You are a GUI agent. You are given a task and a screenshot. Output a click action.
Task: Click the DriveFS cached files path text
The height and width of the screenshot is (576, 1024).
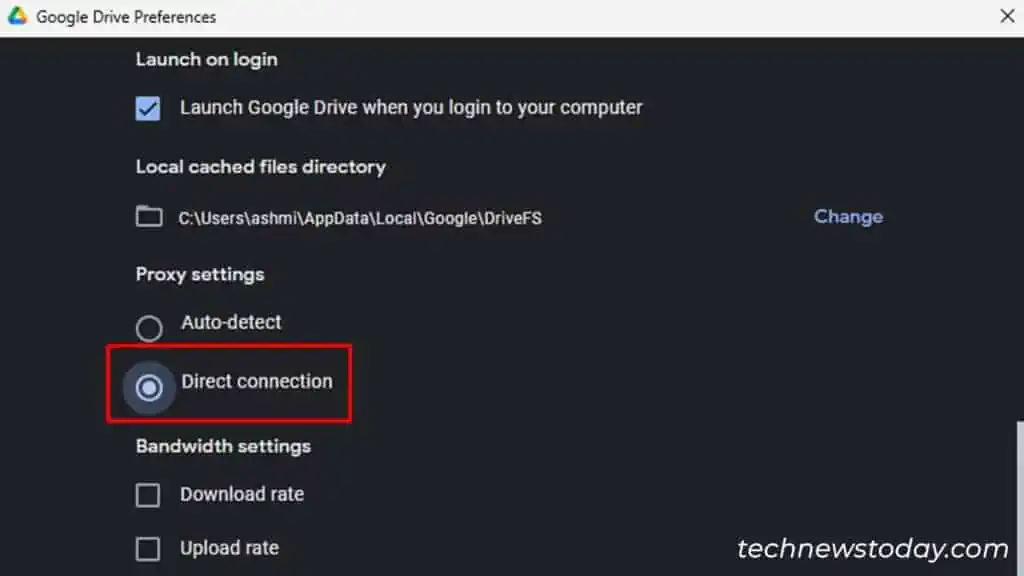pos(360,218)
